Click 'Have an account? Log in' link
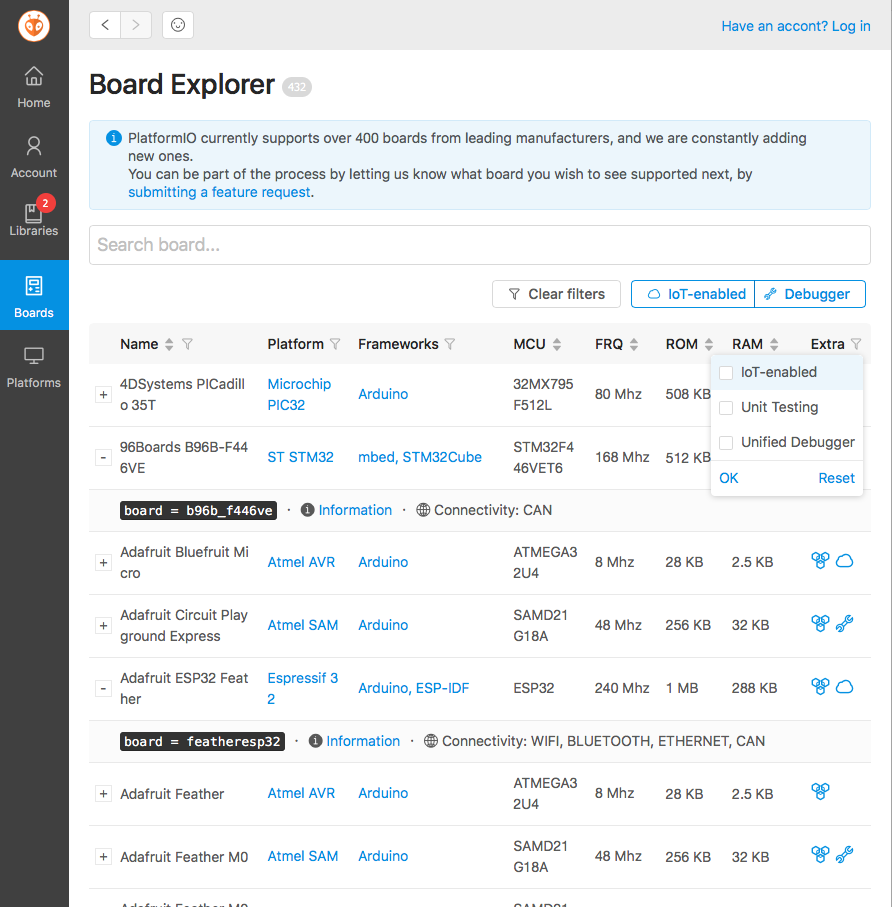Image resolution: width=892 pixels, height=907 pixels. 795,26
